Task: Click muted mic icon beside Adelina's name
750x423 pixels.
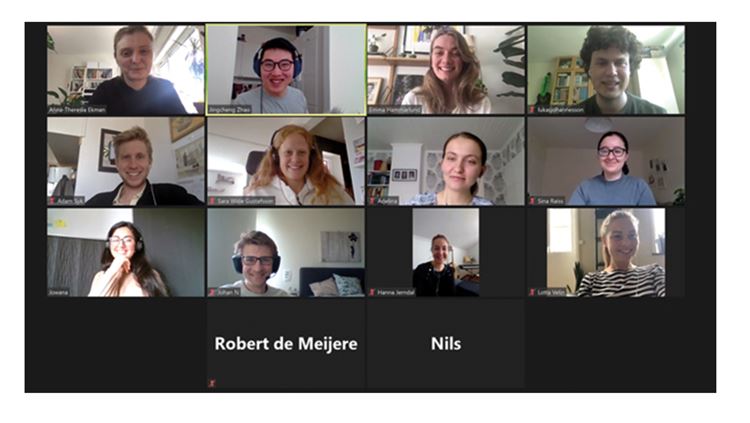Action: coord(372,201)
